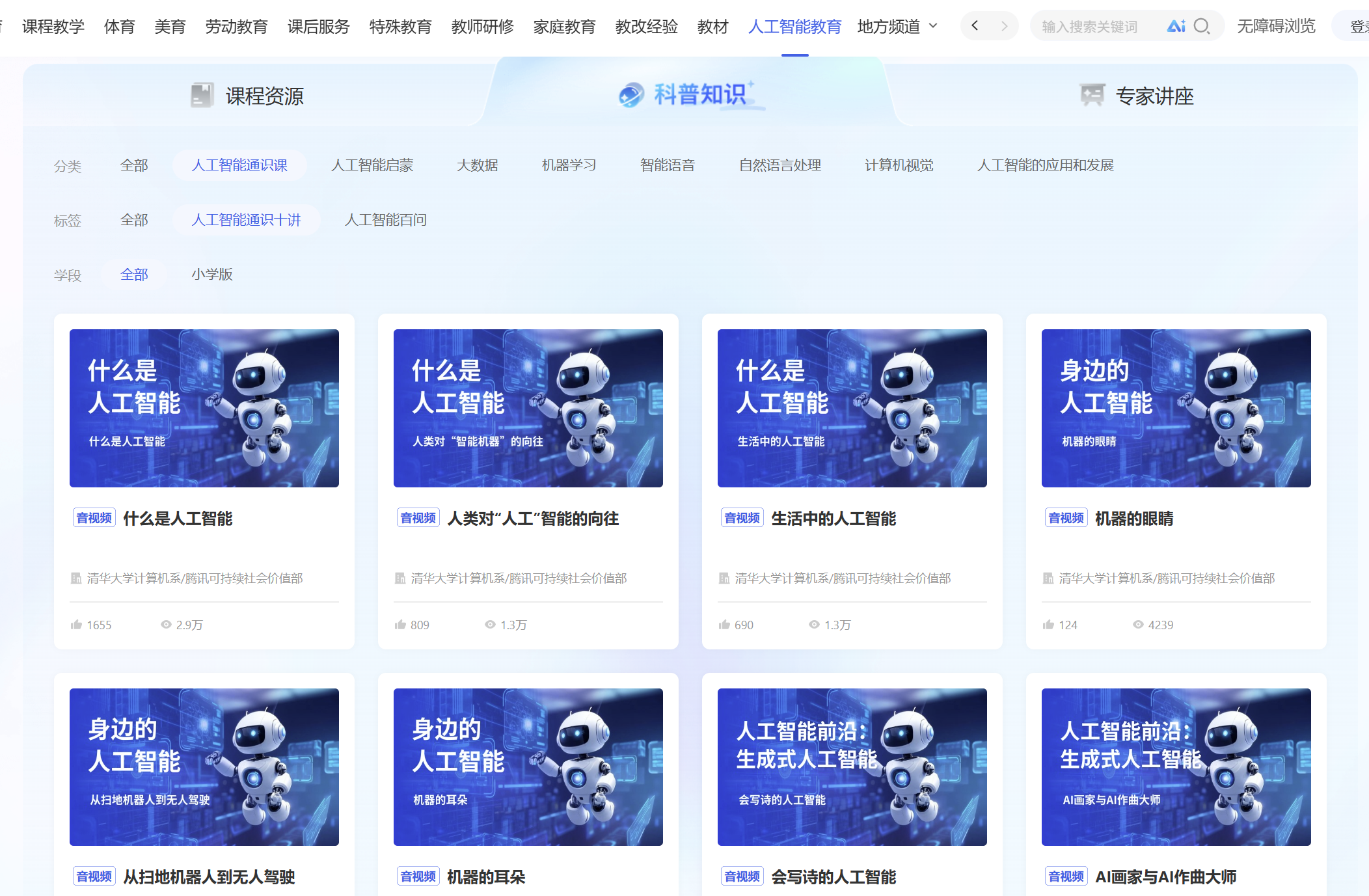Image resolution: width=1369 pixels, height=896 pixels.
Task: Choose 计算机视觉 category filter
Action: point(899,165)
